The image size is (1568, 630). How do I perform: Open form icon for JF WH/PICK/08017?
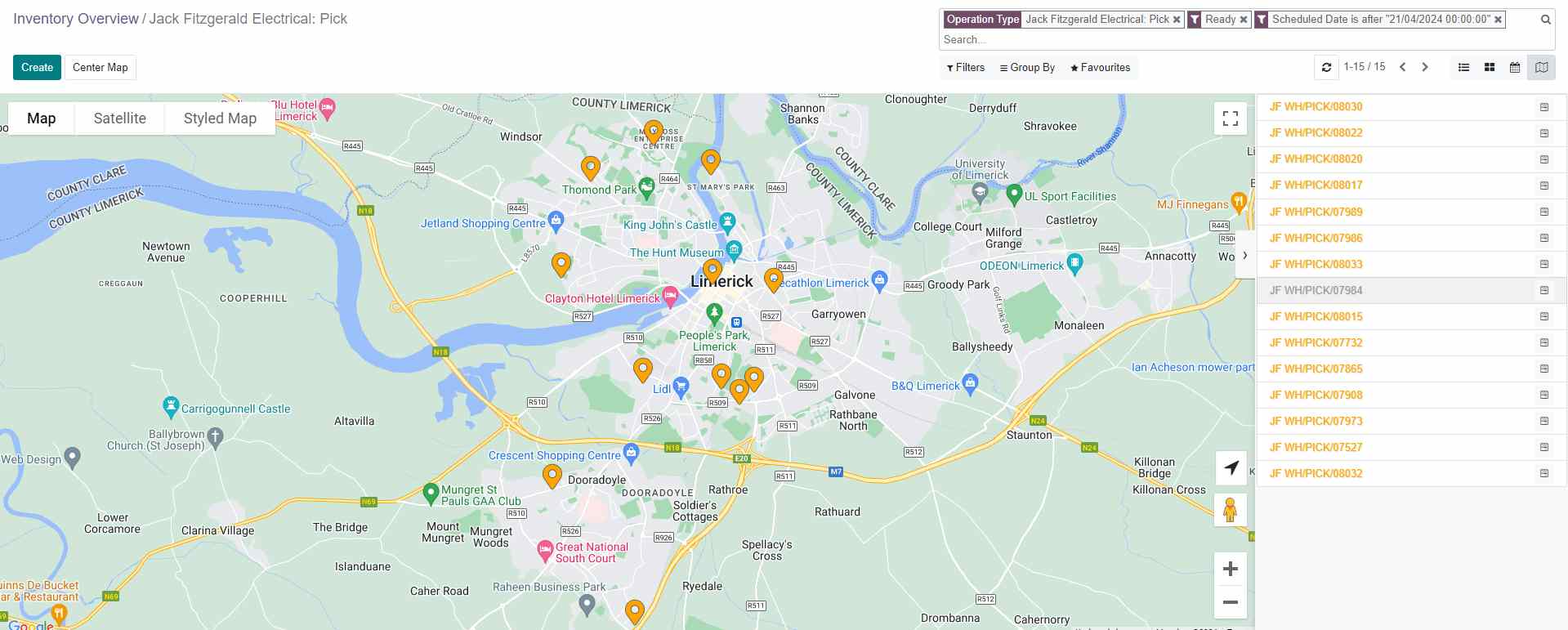tap(1544, 185)
